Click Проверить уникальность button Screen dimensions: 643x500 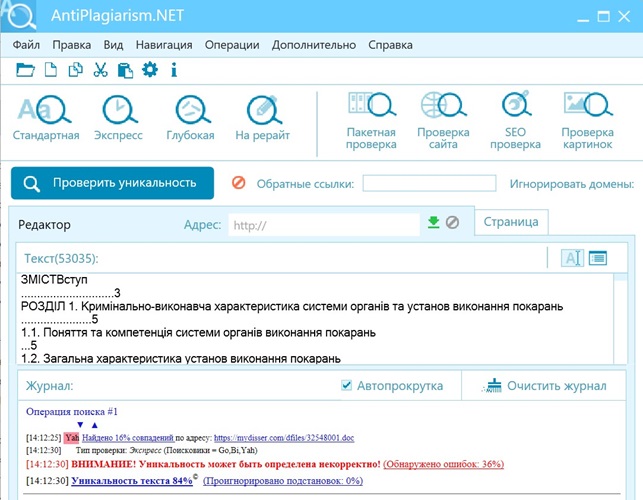pos(112,183)
